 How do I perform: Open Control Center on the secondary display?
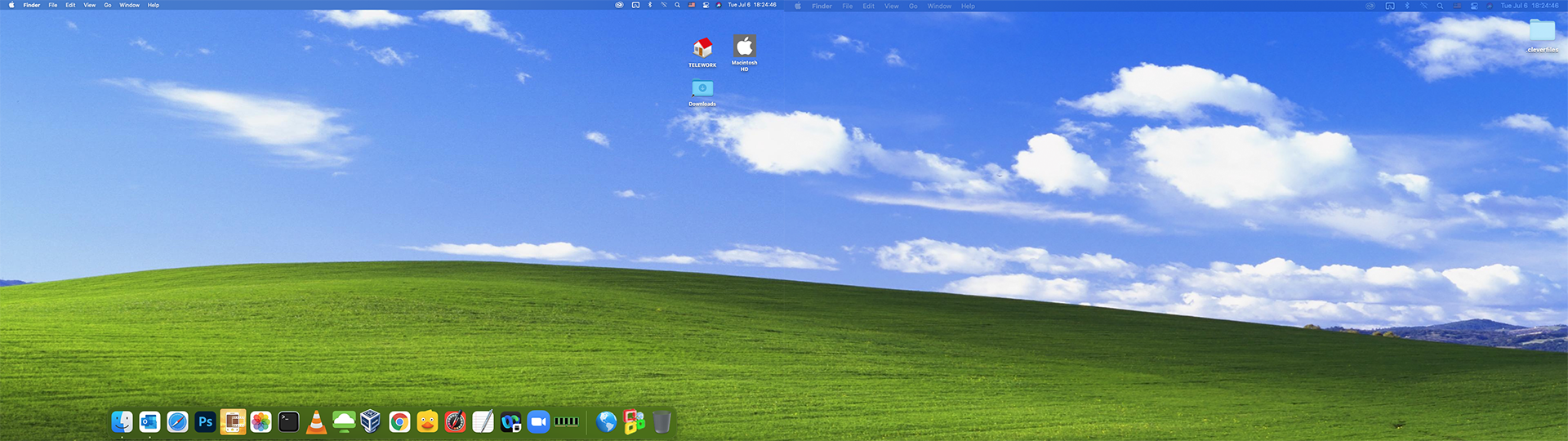click(x=1474, y=6)
